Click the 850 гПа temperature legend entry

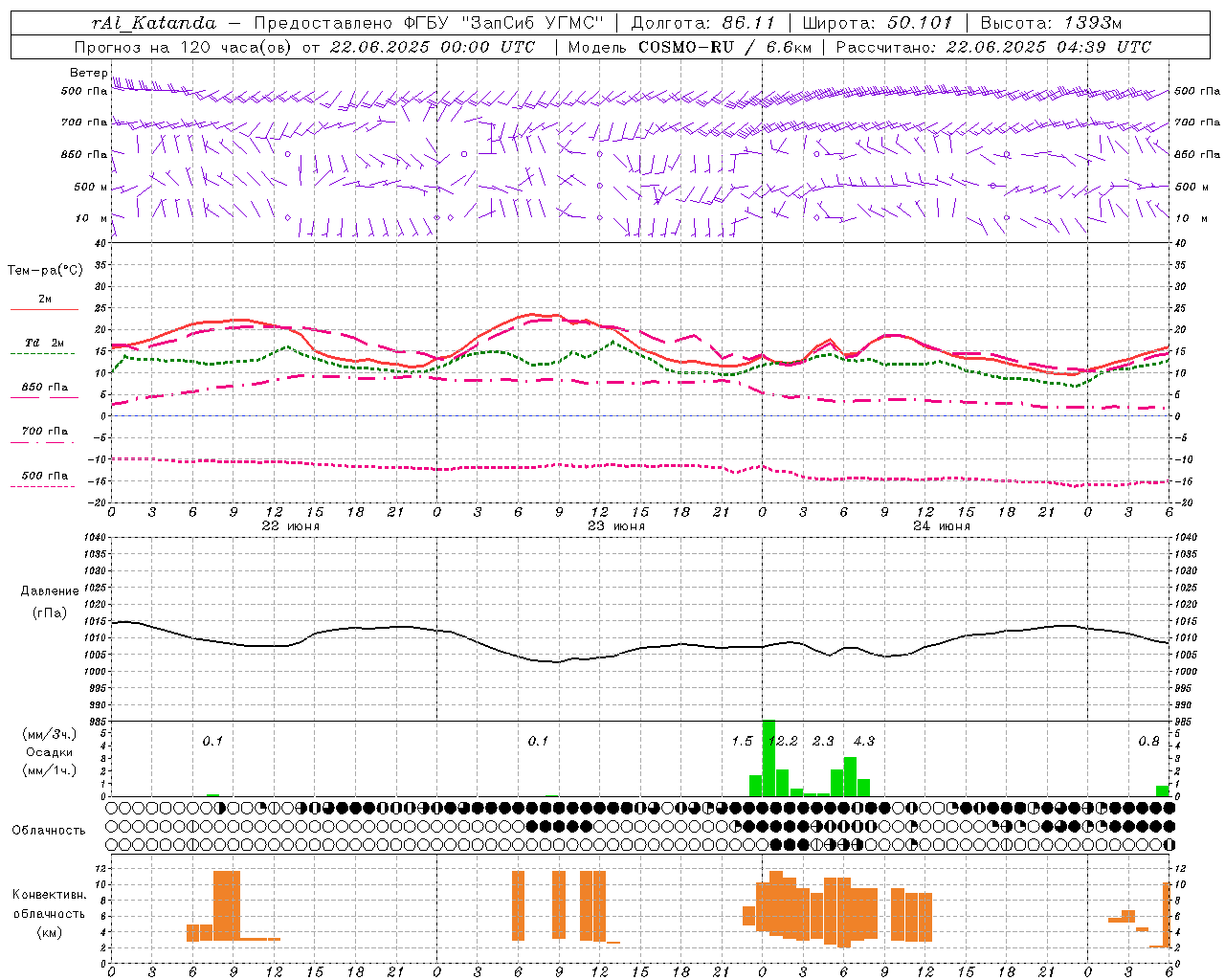pos(45,388)
